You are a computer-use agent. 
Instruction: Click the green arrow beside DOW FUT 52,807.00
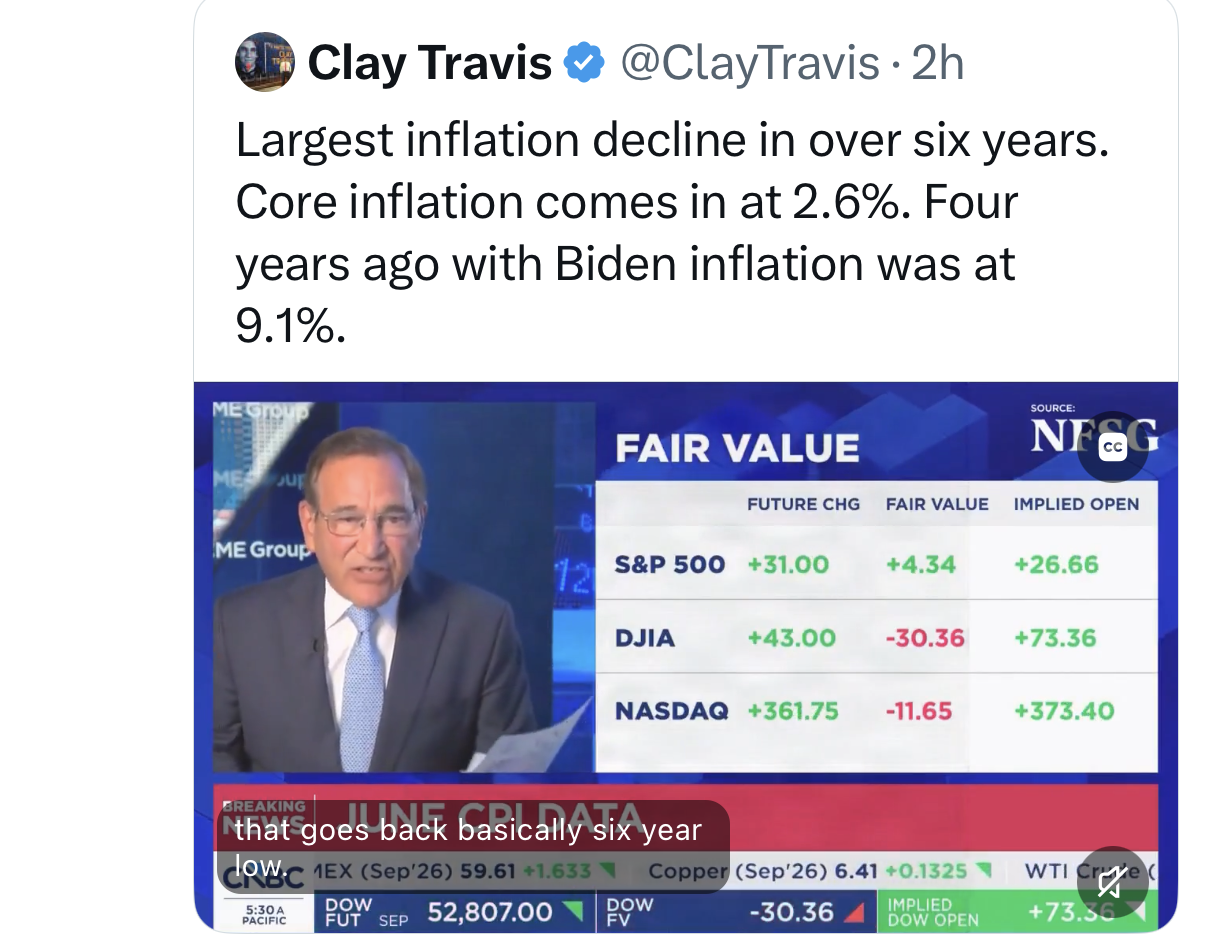(573, 912)
